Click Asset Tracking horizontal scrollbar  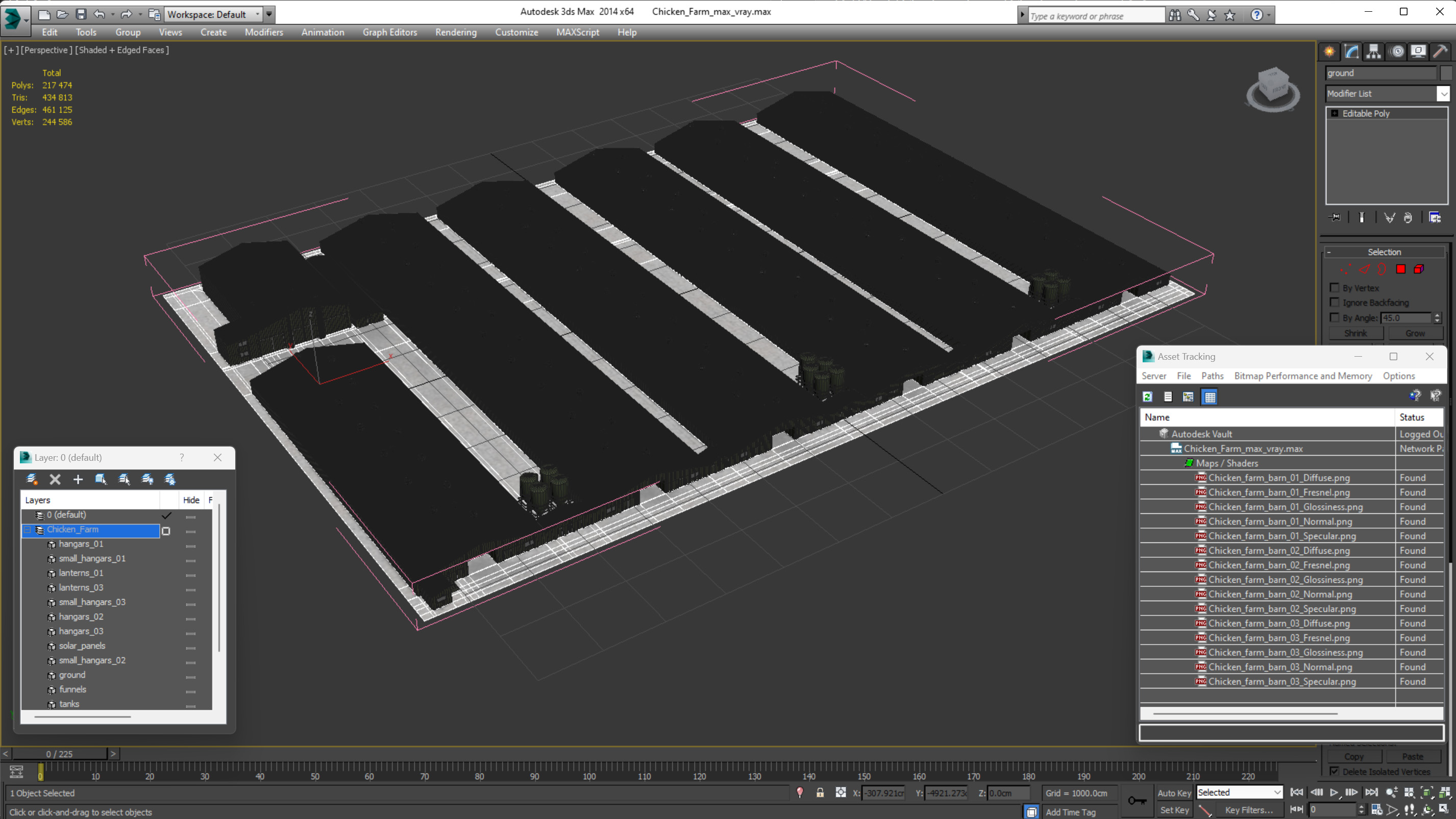(x=1245, y=713)
